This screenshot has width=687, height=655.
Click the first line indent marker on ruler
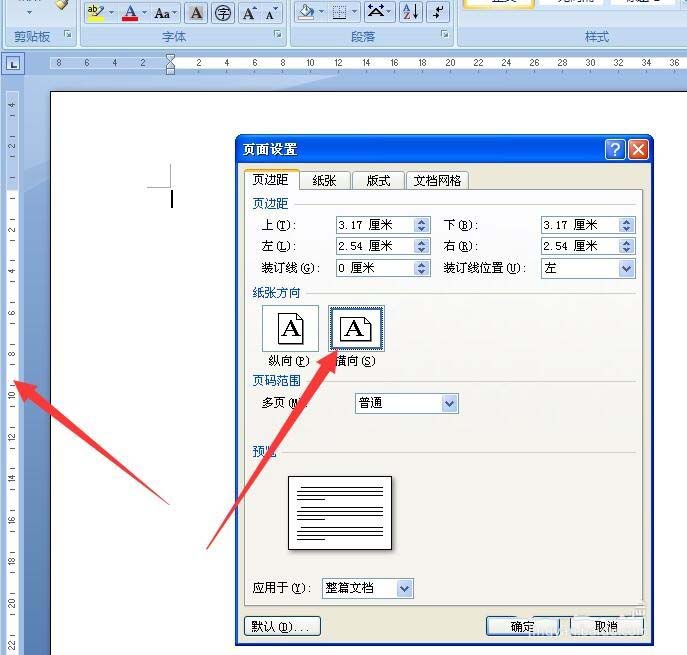coord(170,59)
